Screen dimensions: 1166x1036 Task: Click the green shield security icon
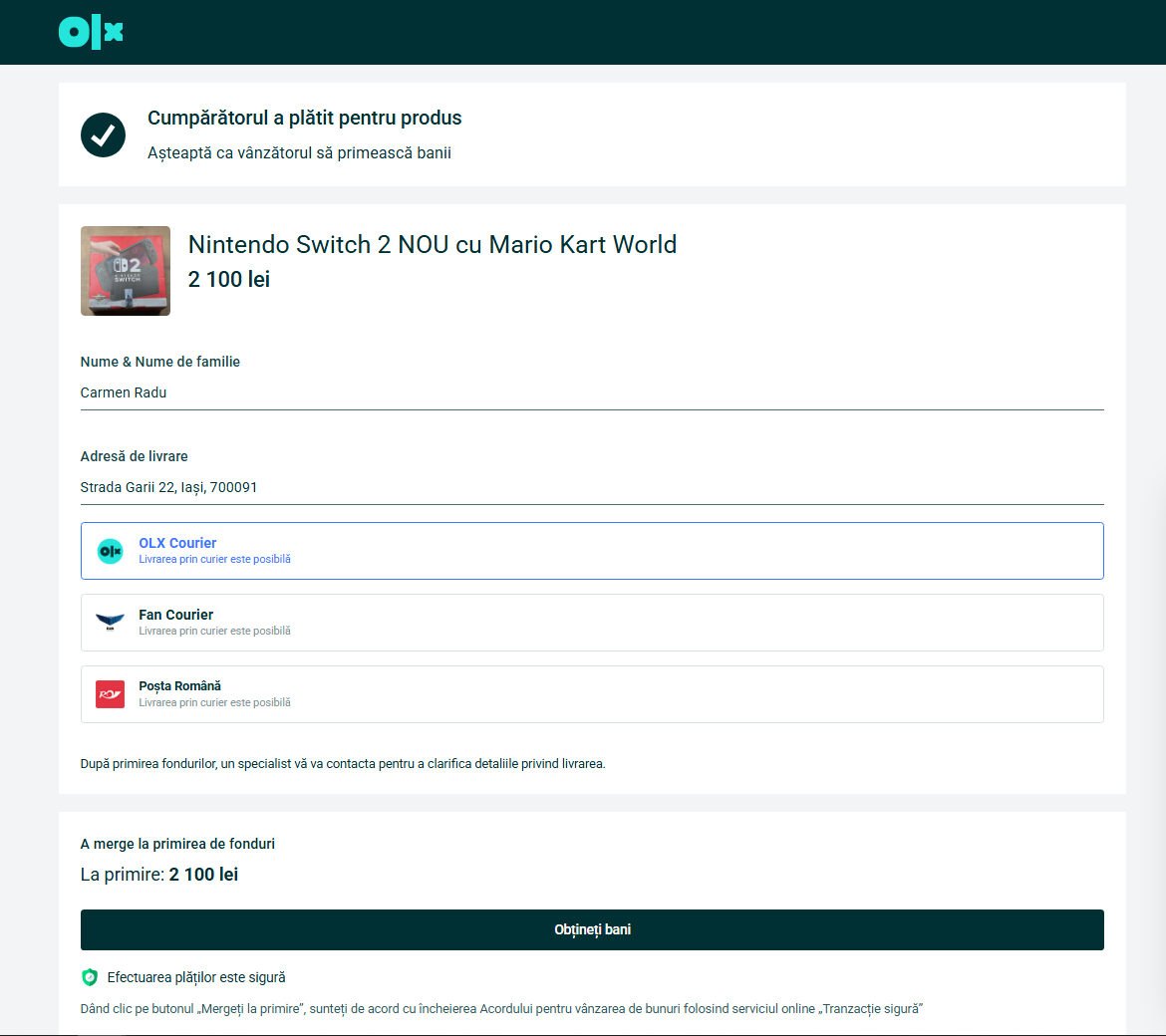point(90,977)
